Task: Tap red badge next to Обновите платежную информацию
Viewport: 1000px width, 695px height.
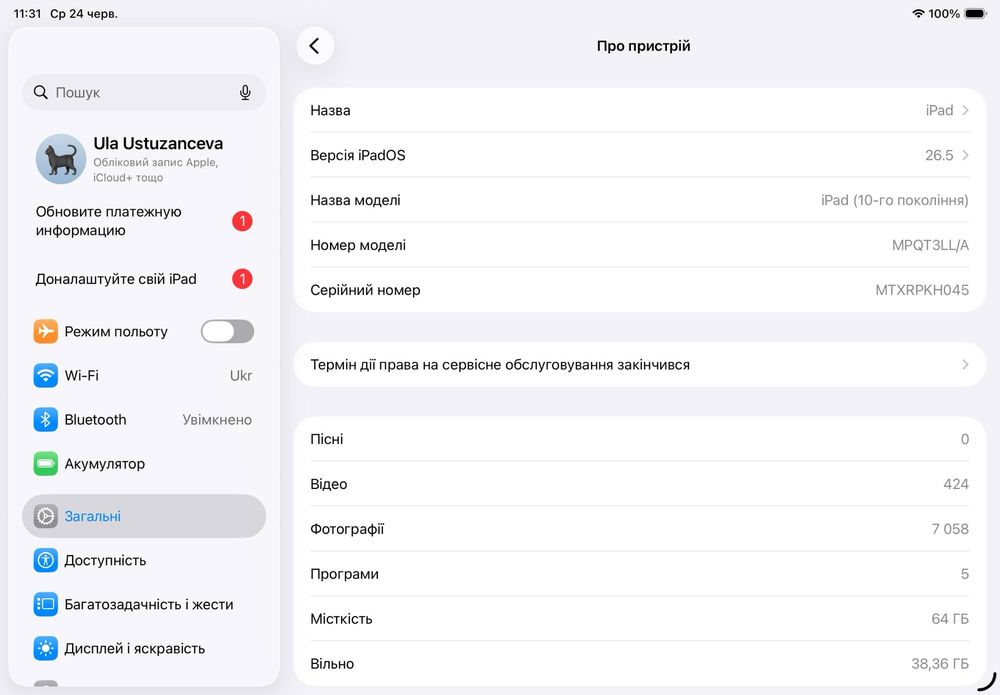Action: point(242,221)
